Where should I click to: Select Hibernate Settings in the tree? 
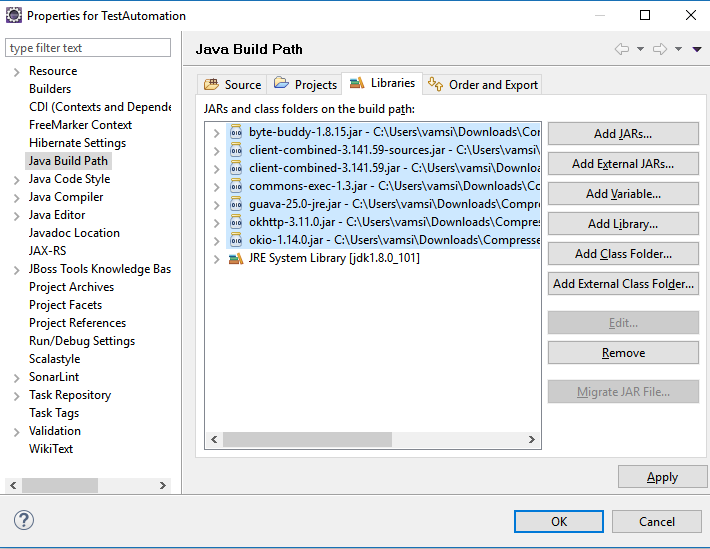click(x=77, y=143)
